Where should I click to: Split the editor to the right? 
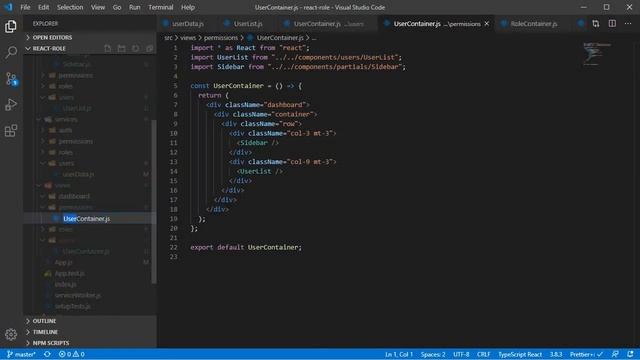click(612, 24)
